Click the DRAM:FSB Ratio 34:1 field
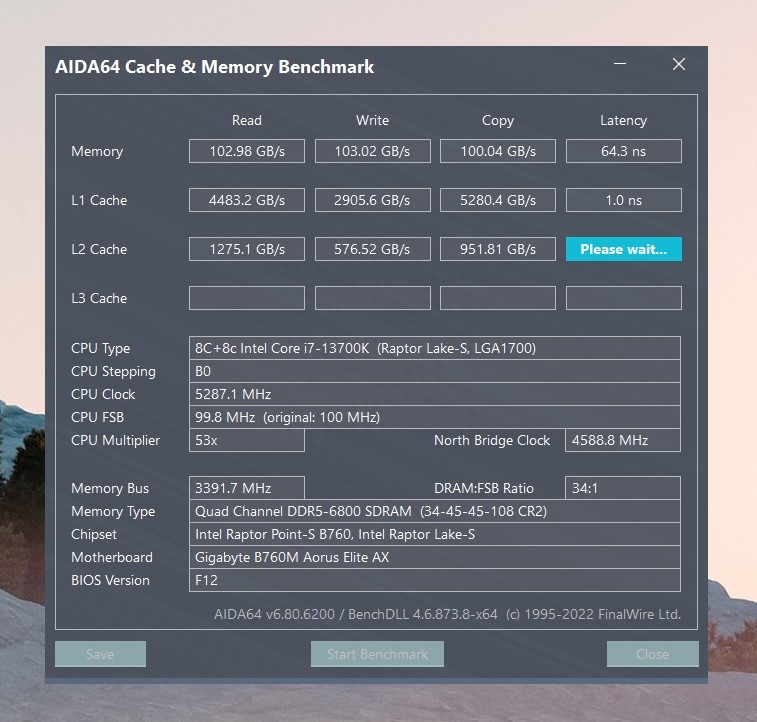Image resolution: width=757 pixels, height=722 pixels. point(623,488)
